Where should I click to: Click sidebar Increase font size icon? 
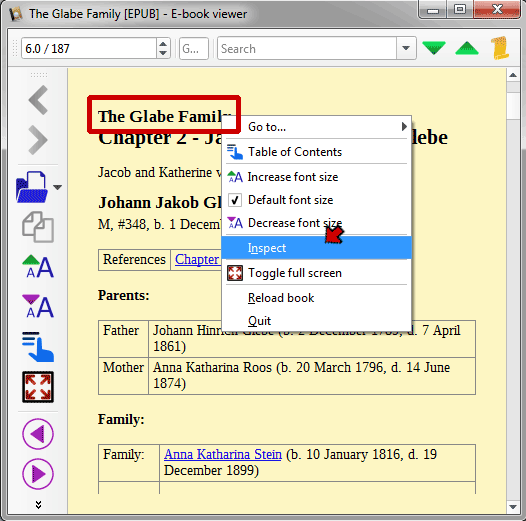click(x=38, y=267)
